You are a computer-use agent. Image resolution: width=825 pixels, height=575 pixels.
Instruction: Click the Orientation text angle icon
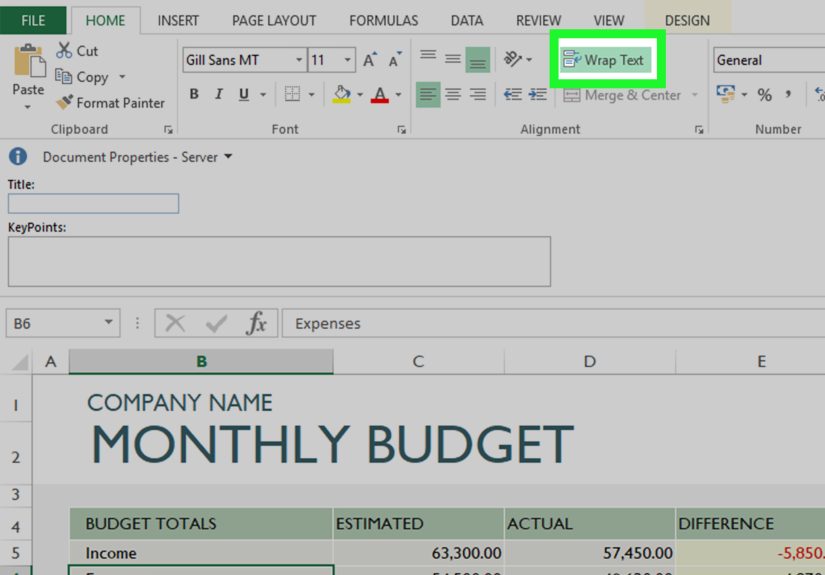point(513,59)
